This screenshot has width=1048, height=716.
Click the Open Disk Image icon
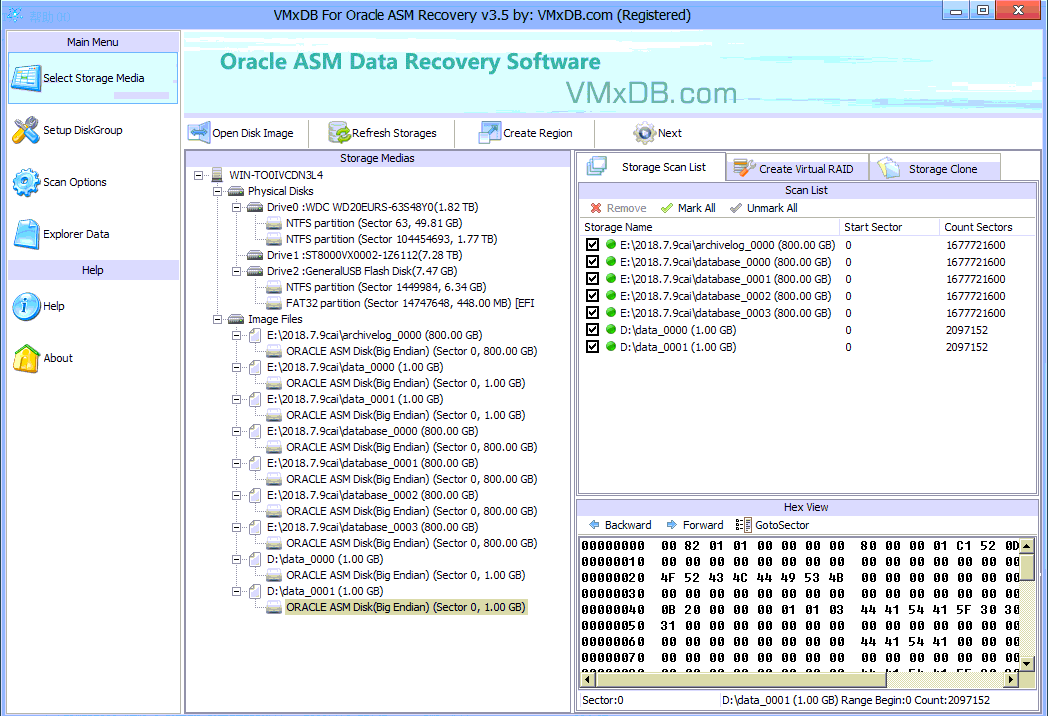click(199, 132)
